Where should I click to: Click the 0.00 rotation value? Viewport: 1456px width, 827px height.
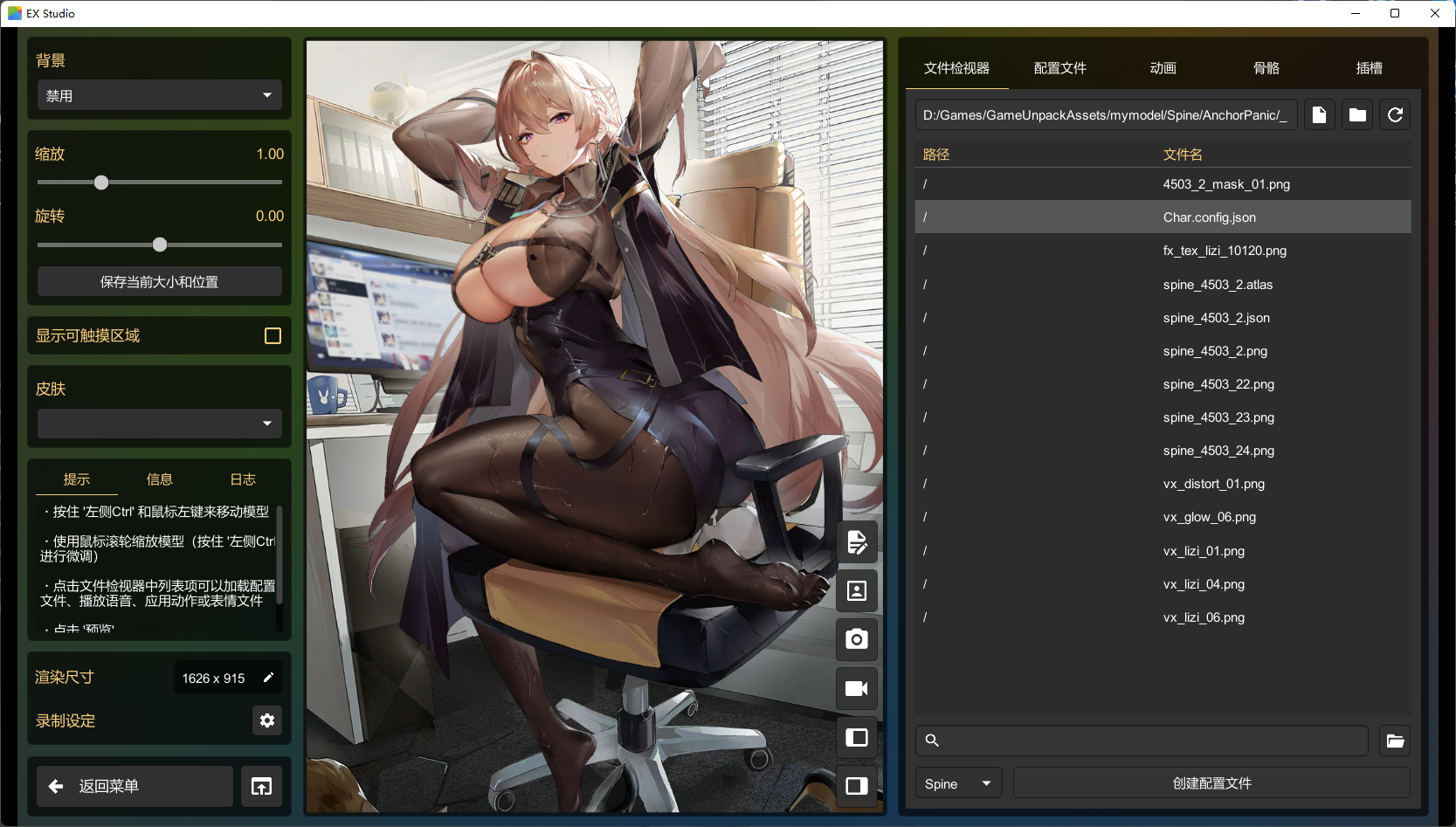click(x=270, y=216)
